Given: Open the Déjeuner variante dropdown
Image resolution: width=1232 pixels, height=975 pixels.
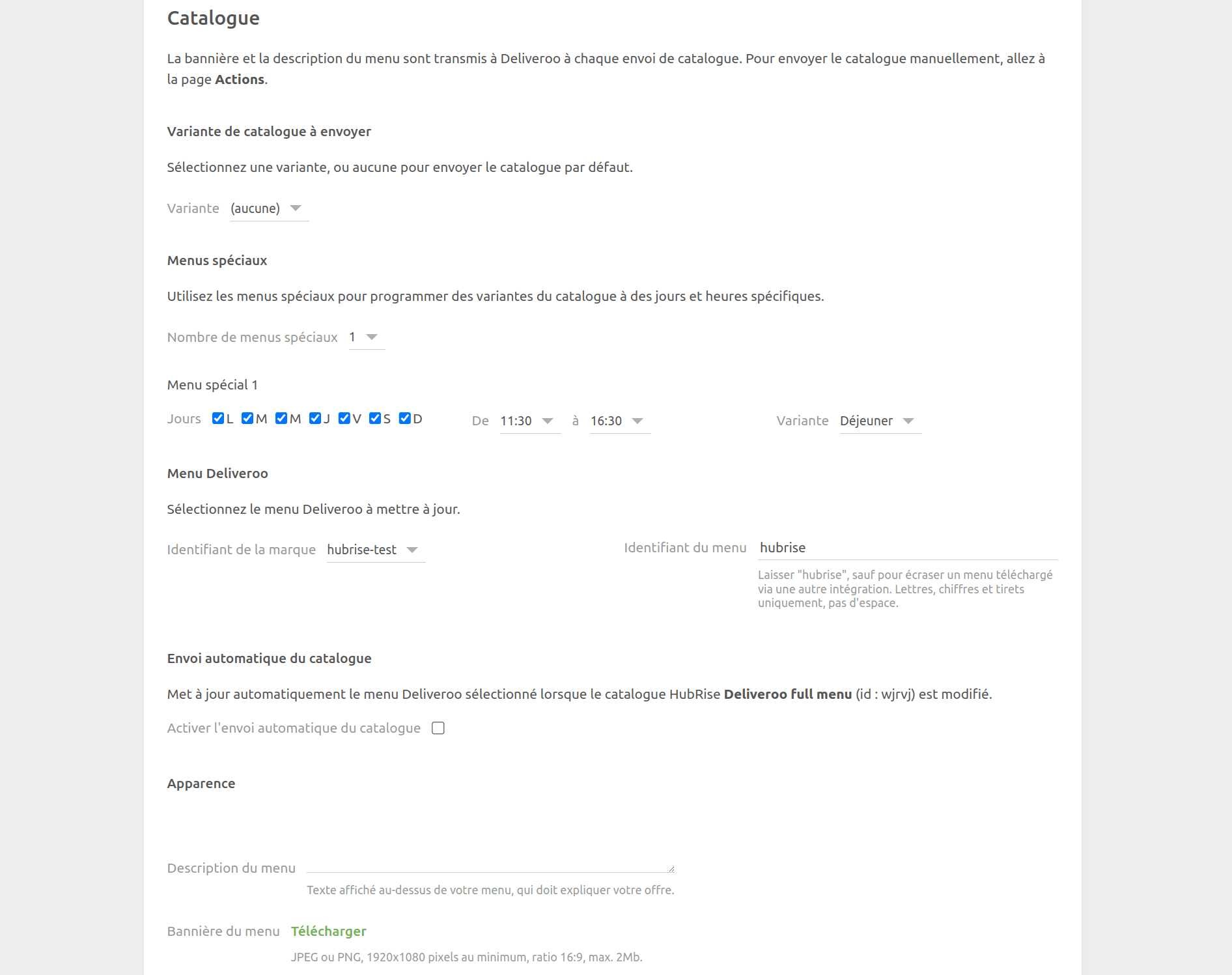Looking at the screenshot, I should point(879,421).
